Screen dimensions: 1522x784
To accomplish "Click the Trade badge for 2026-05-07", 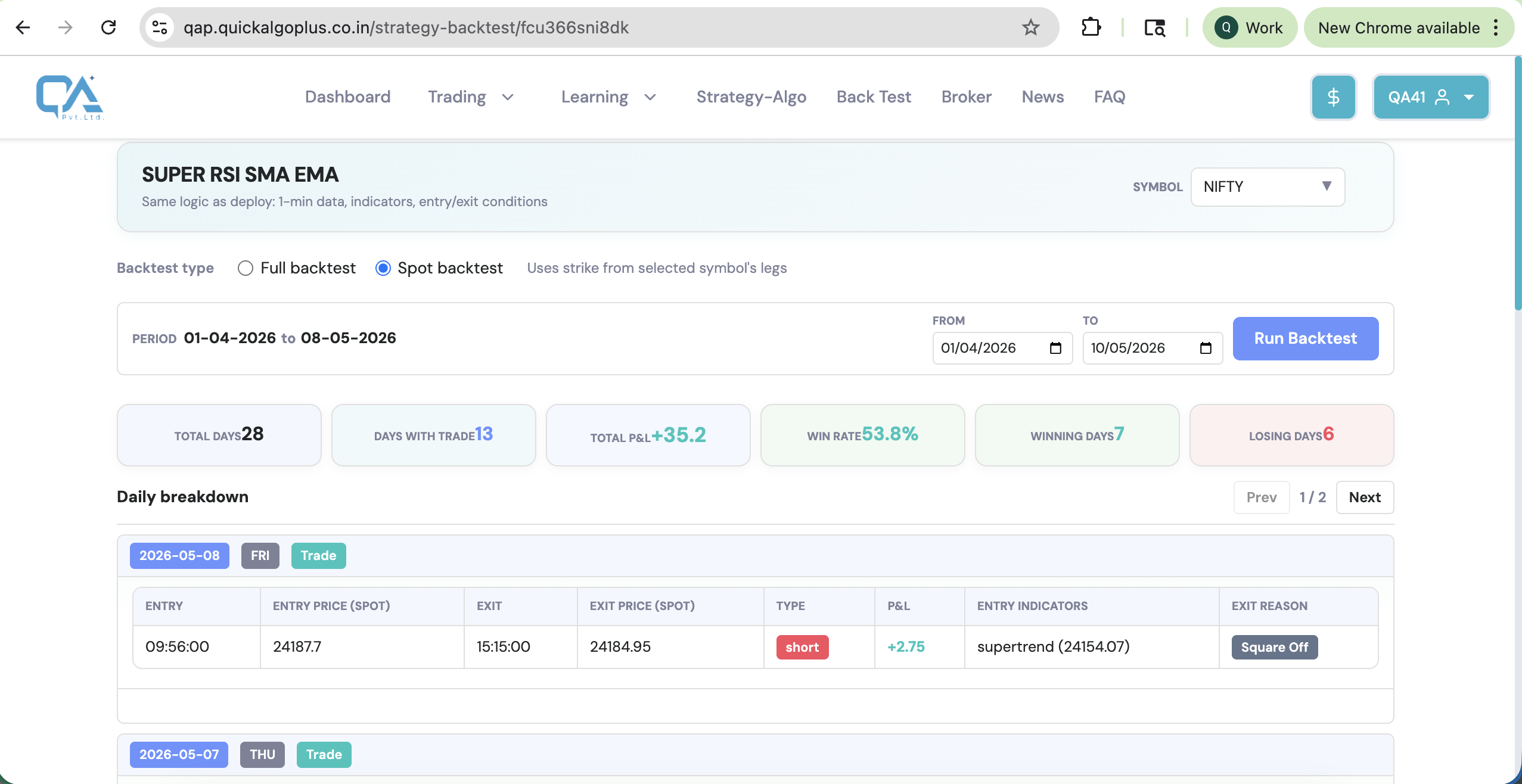I will [x=324, y=755].
